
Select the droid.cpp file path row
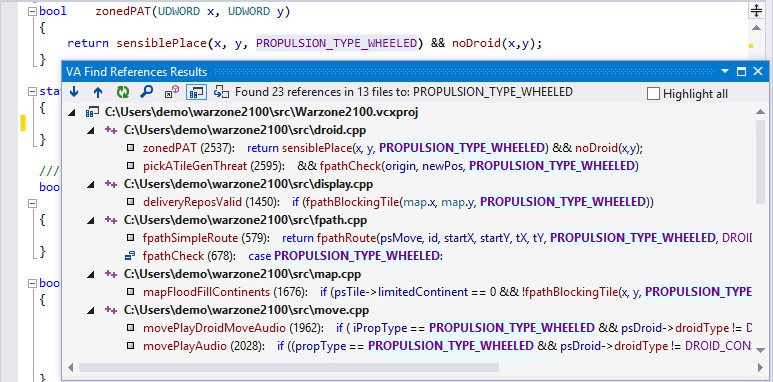point(245,131)
